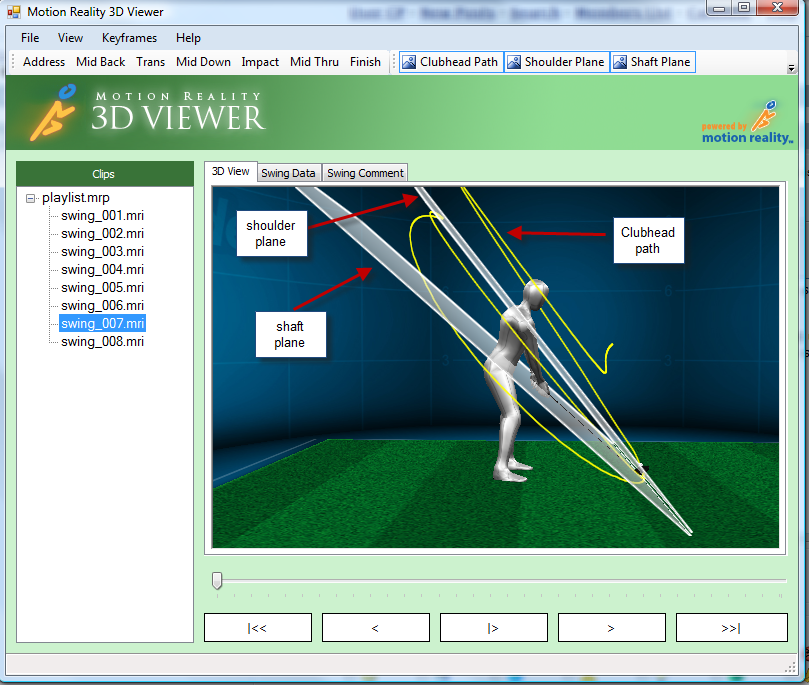Minimize the Motion Reality 3D Viewer window
The image size is (809, 685).
(x=719, y=7)
